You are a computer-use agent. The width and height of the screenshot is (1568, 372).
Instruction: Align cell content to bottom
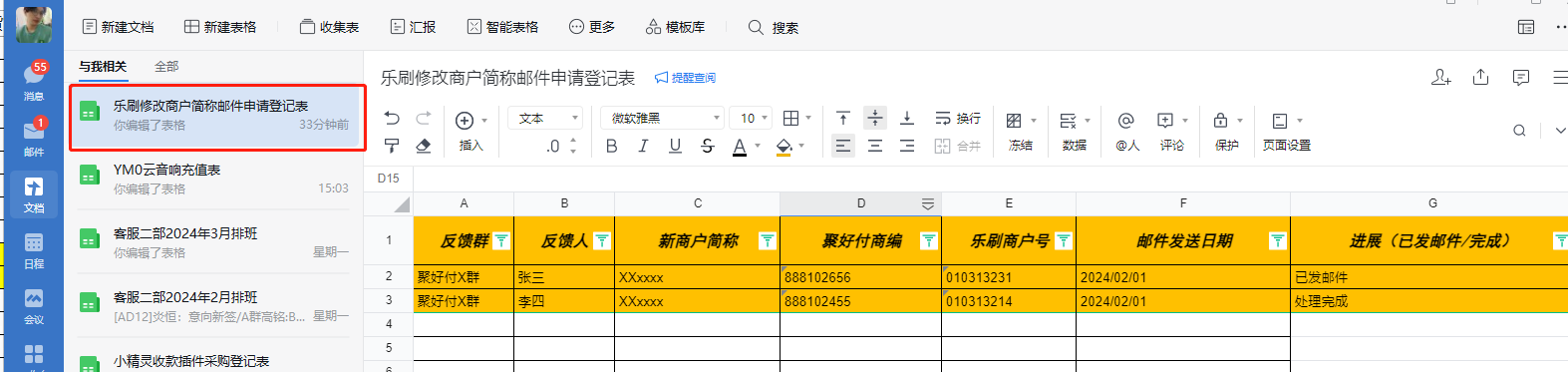[907, 118]
